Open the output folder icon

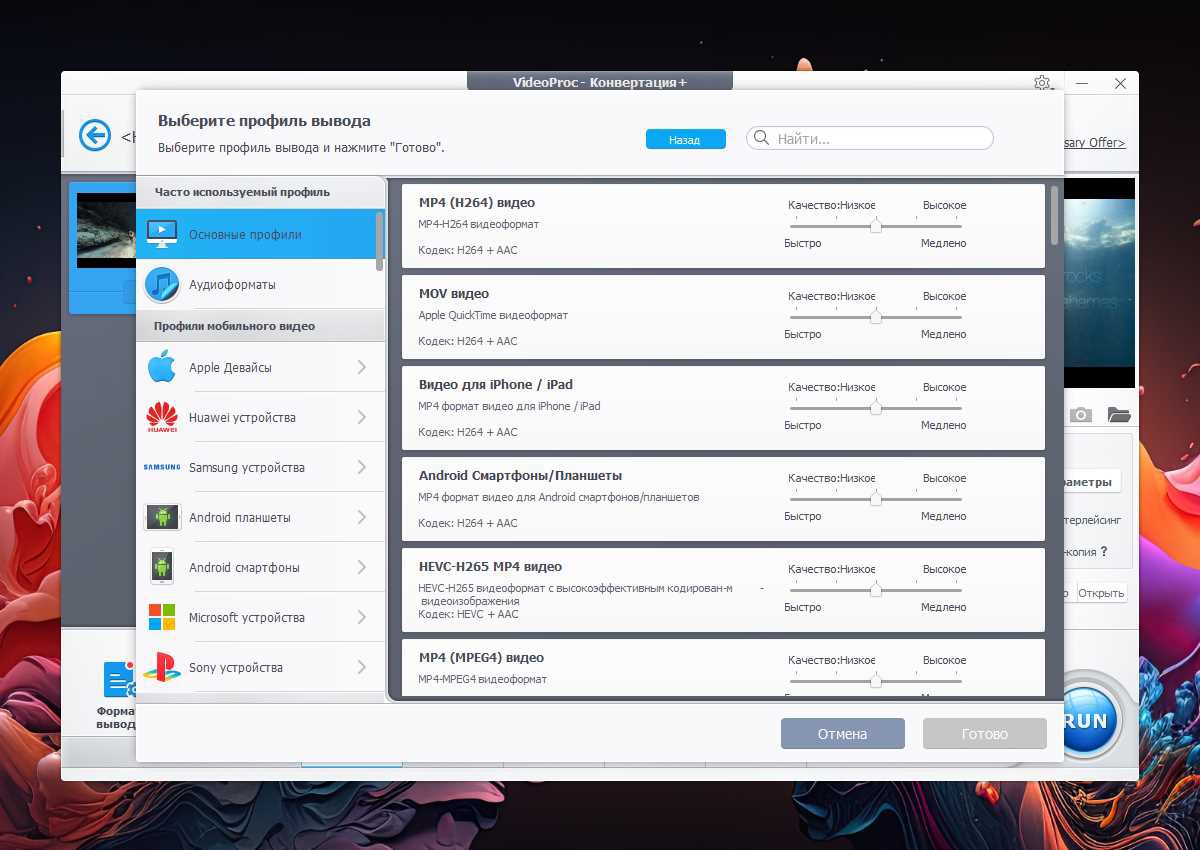[1118, 415]
